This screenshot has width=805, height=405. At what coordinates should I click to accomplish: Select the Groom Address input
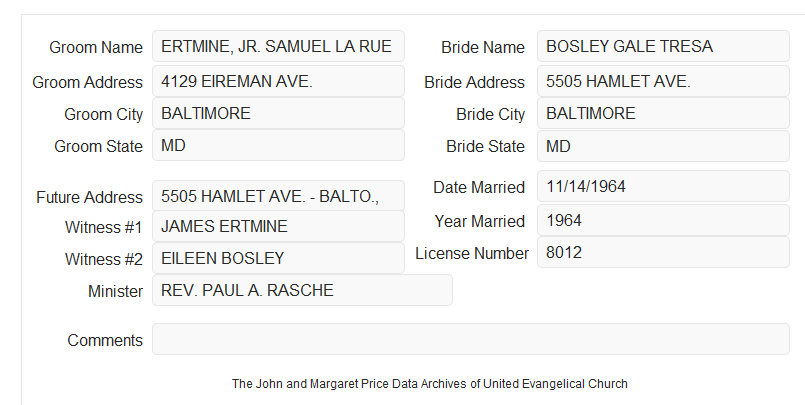[278, 81]
